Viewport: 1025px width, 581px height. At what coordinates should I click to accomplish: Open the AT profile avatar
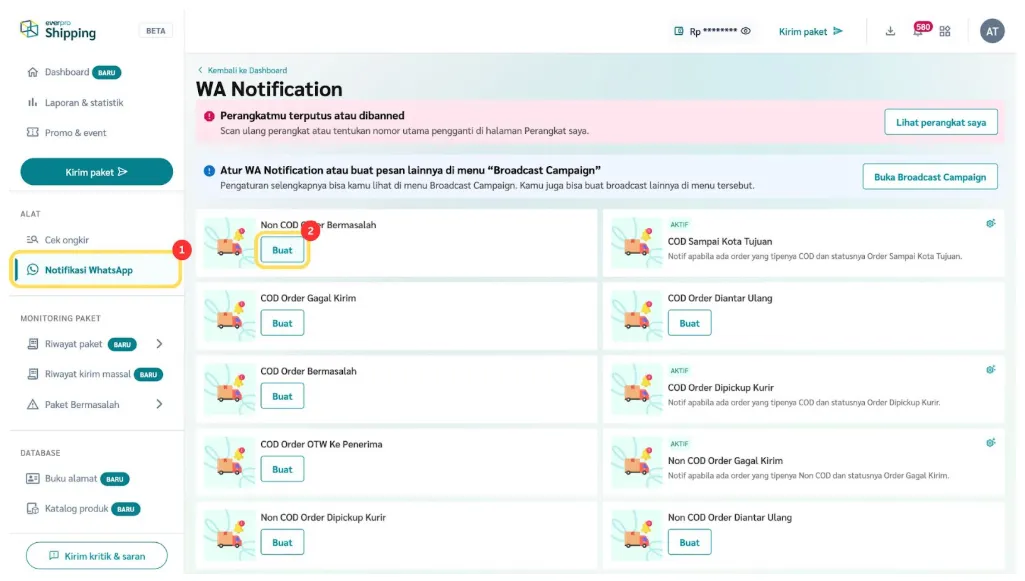tap(992, 31)
